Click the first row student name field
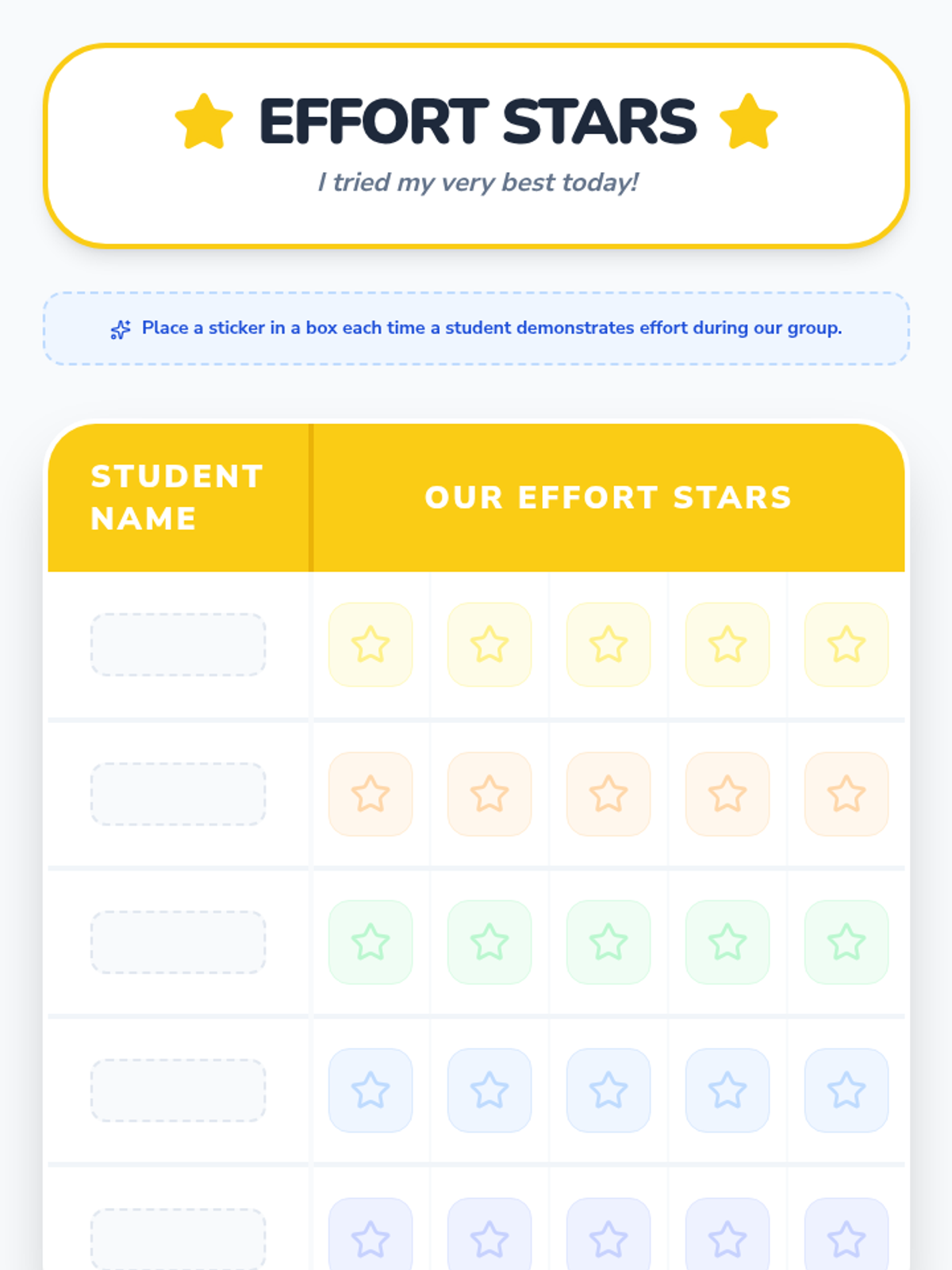The width and height of the screenshot is (952, 1270). coord(178,645)
